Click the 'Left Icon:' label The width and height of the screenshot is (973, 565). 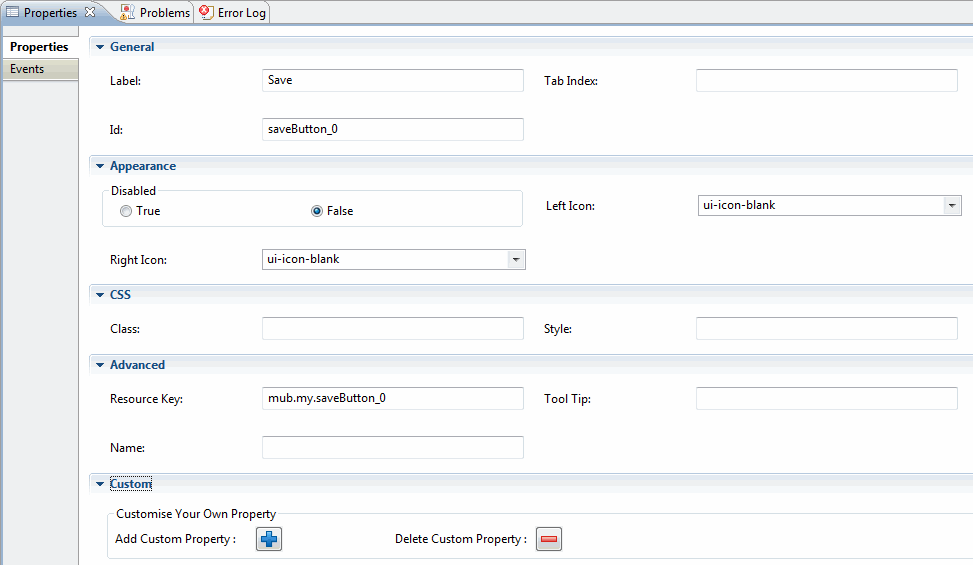pos(570,206)
